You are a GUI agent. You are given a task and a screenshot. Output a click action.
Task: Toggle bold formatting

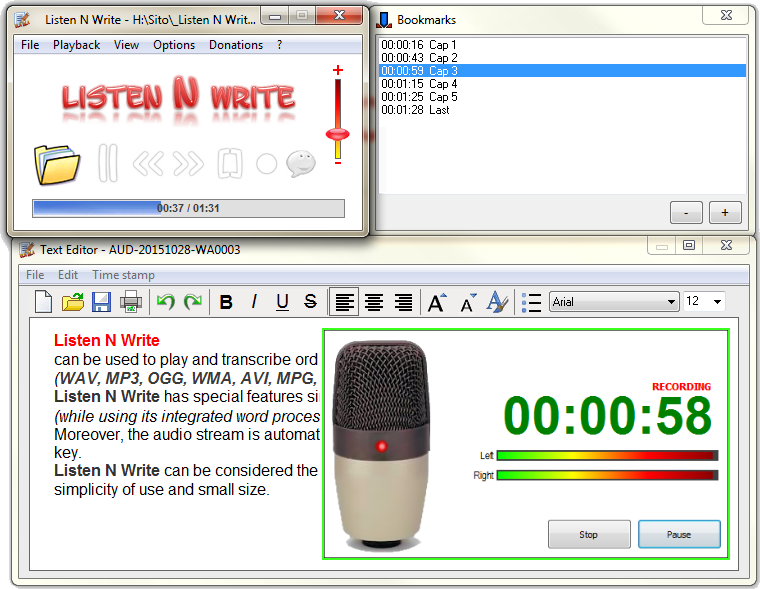coord(226,302)
